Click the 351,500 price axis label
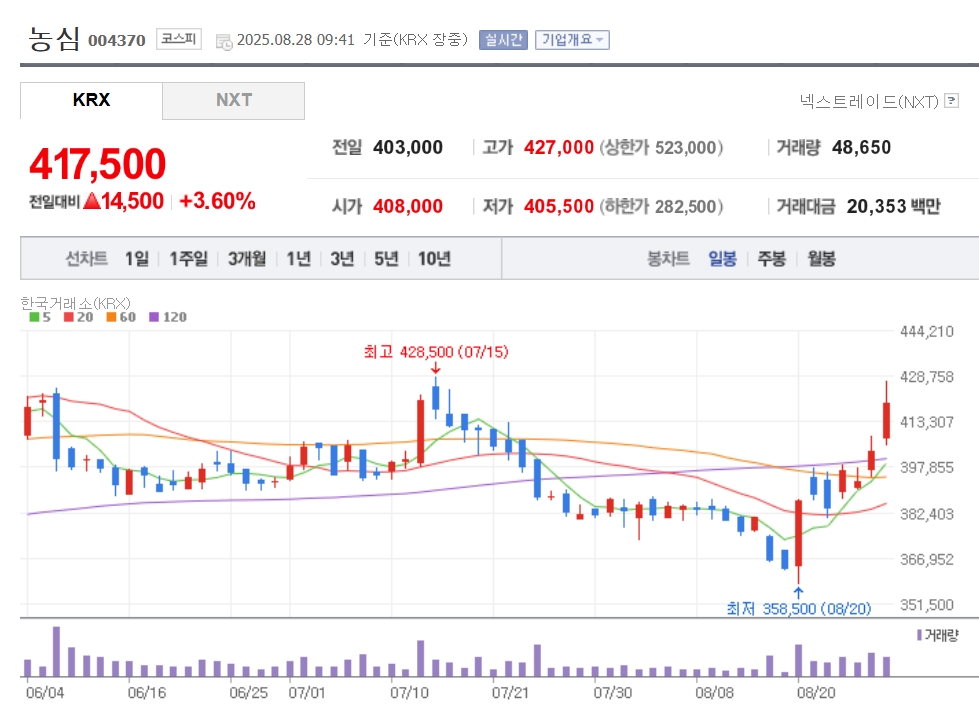This screenshot has height=715, width=979. [927, 604]
